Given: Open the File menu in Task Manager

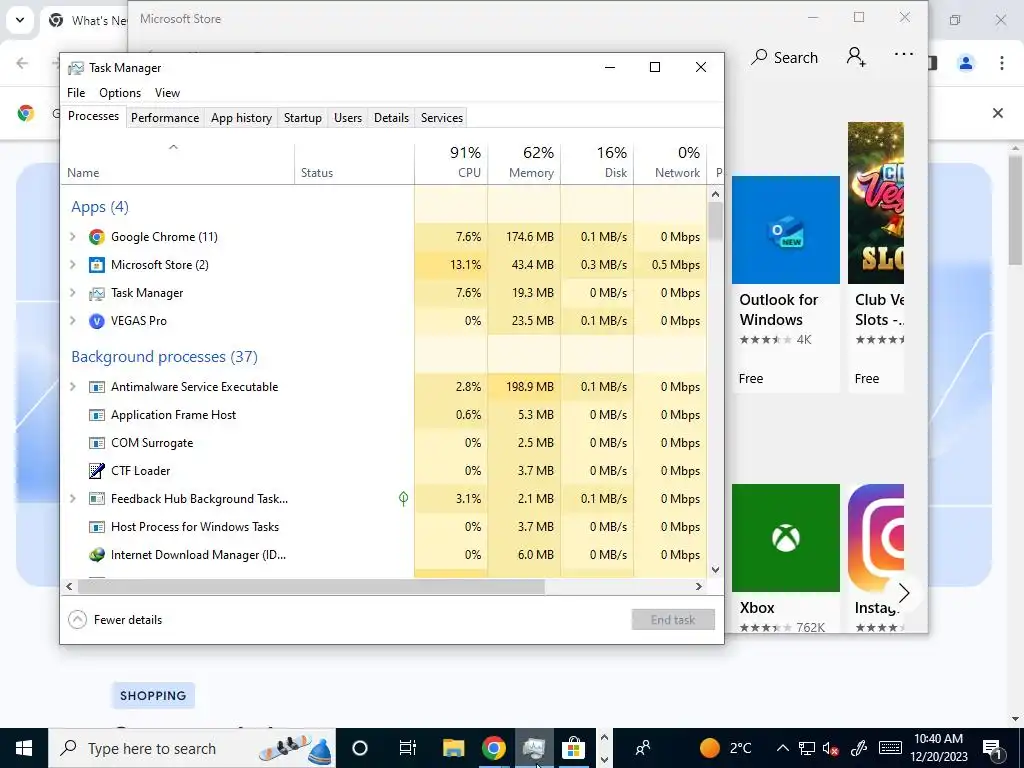Looking at the screenshot, I should pos(76,93).
